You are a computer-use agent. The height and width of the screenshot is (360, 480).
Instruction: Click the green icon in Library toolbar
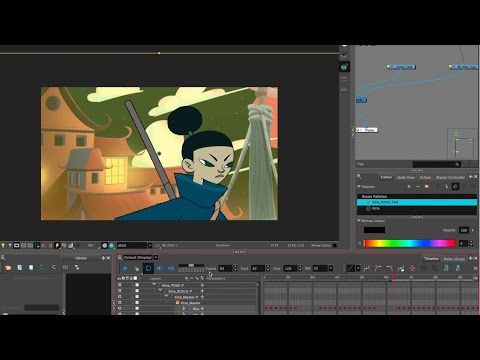pos(42,267)
